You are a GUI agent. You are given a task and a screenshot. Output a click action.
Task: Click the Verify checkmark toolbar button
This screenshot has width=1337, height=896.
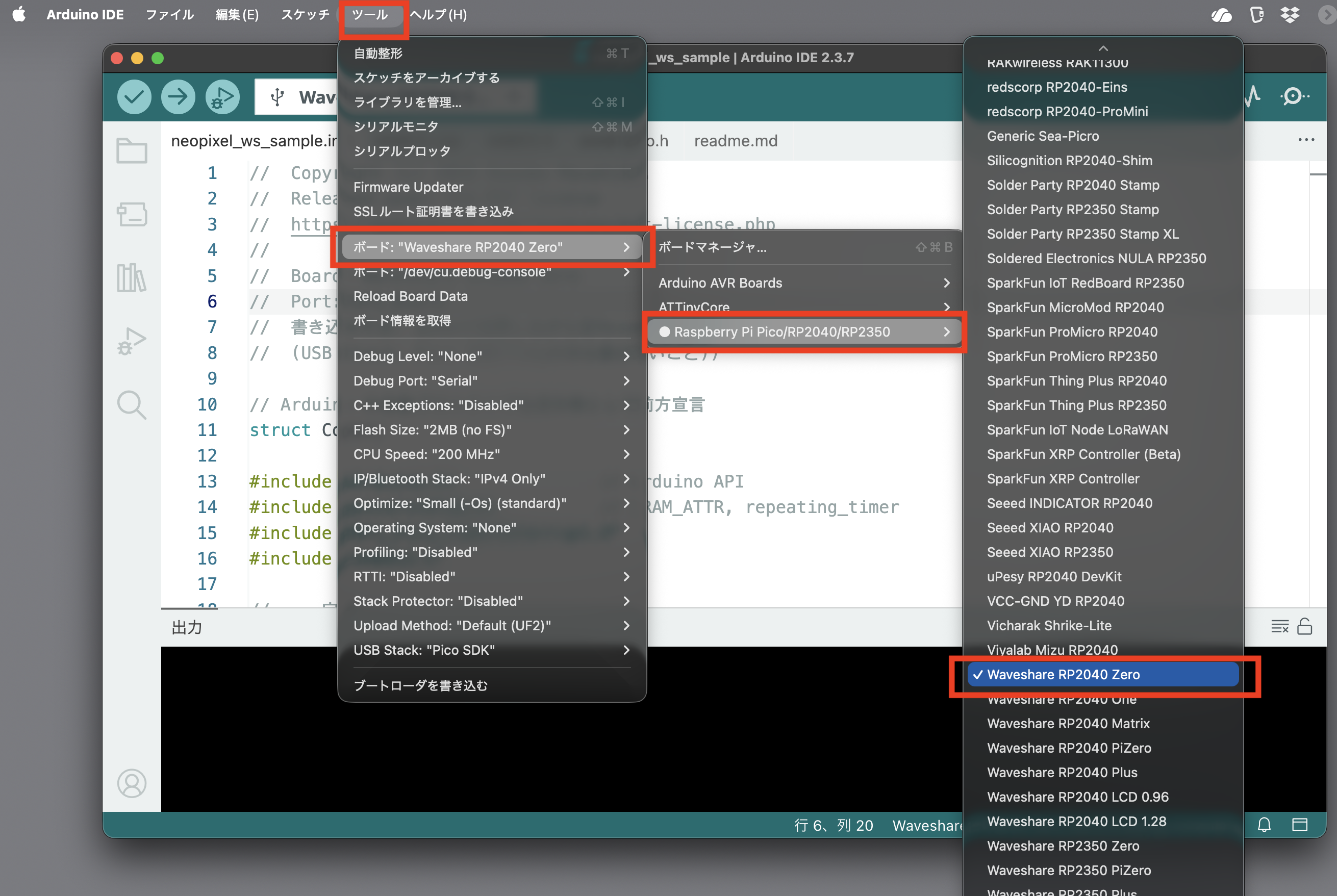pyautogui.click(x=134, y=96)
